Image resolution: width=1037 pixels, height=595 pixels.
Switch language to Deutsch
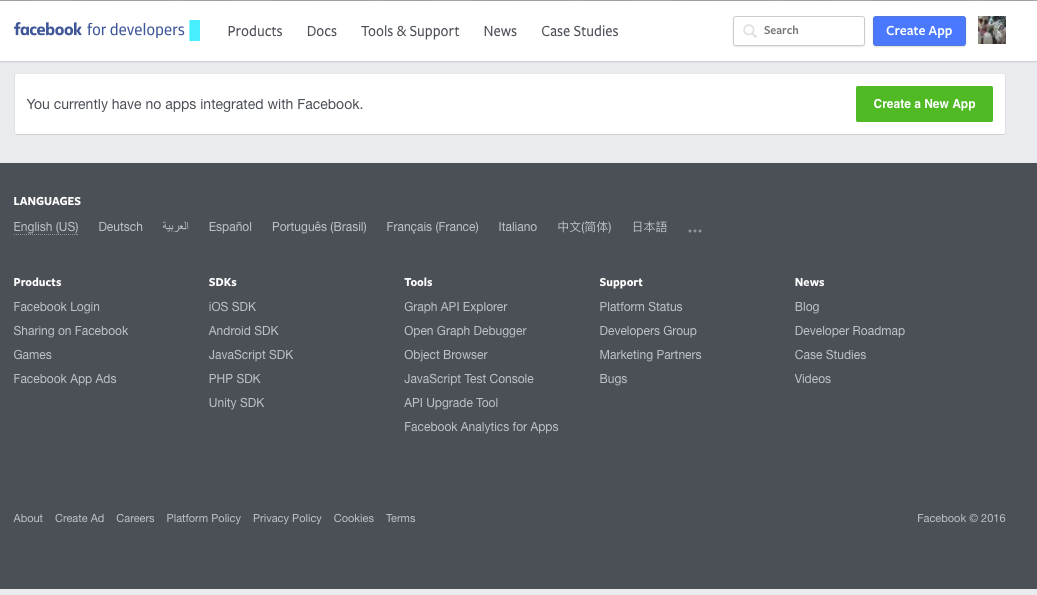[120, 227]
